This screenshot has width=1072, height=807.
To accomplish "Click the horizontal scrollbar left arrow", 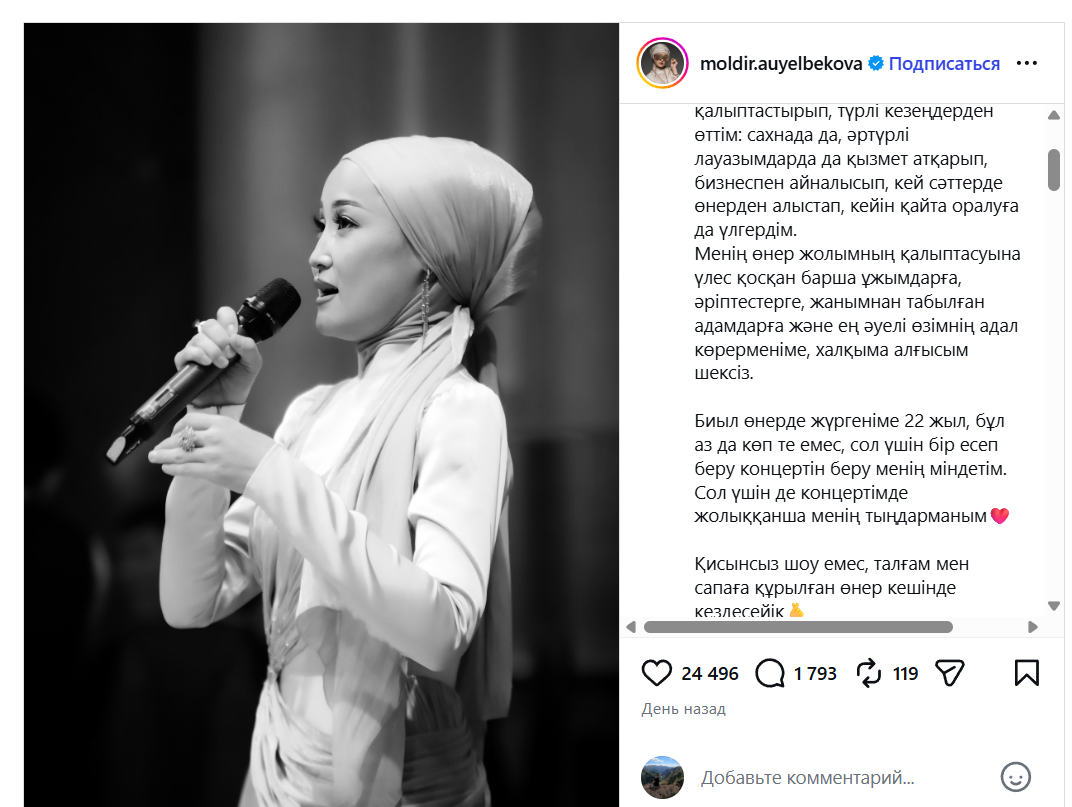I will [631, 627].
